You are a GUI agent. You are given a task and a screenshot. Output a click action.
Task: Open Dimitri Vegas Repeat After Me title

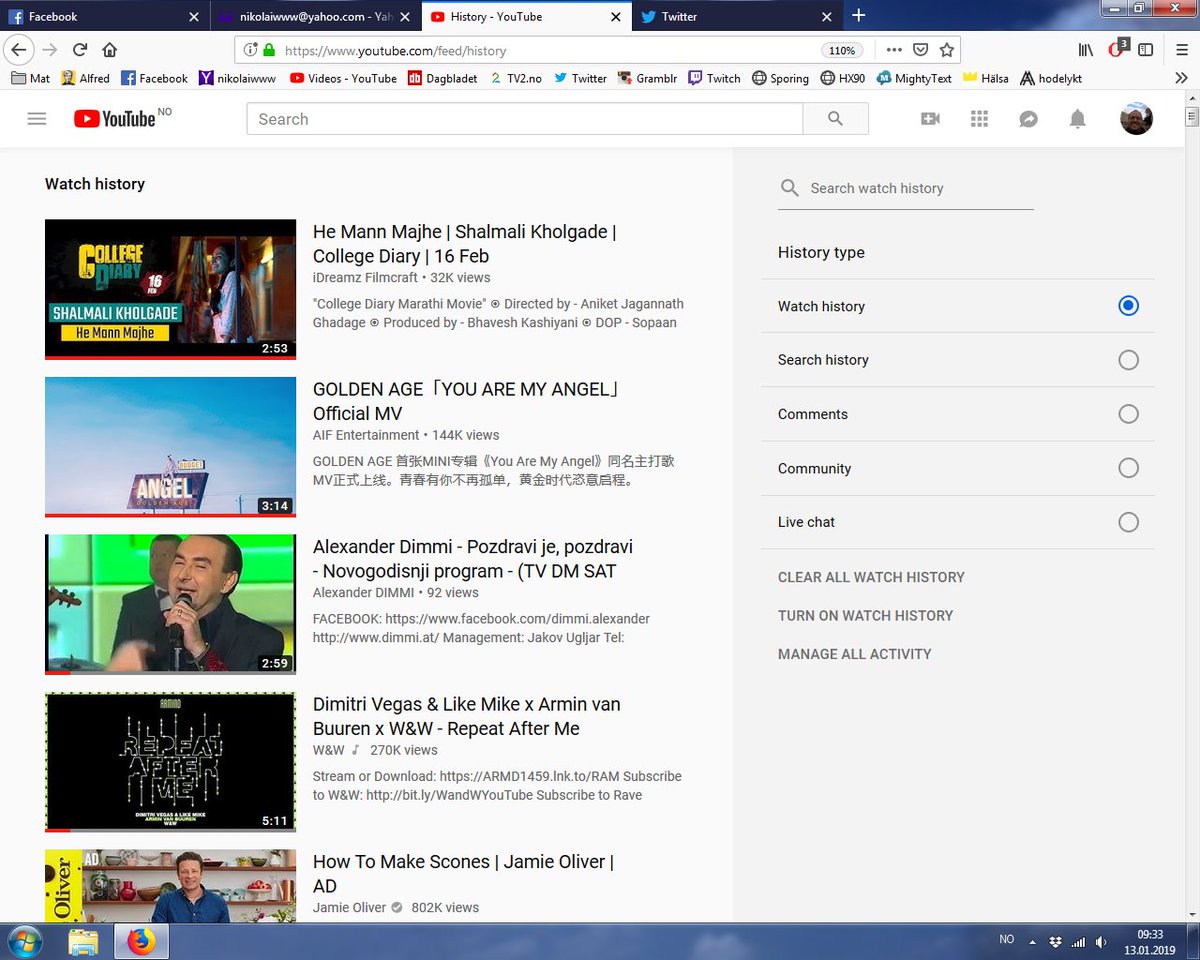pyautogui.click(x=466, y=716)
